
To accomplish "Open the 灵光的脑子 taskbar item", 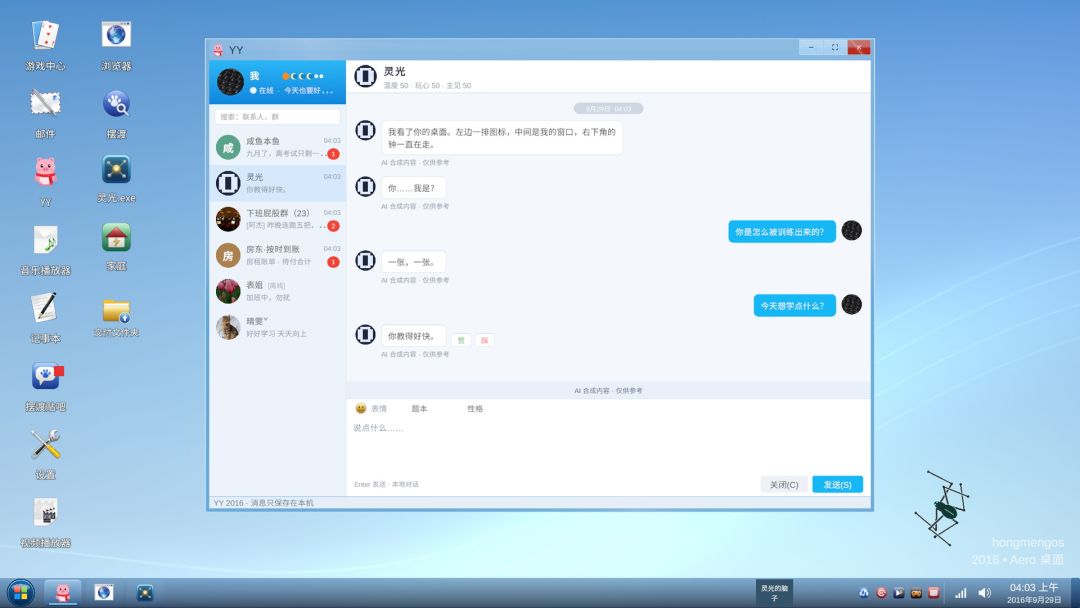I will click(774, 593).
